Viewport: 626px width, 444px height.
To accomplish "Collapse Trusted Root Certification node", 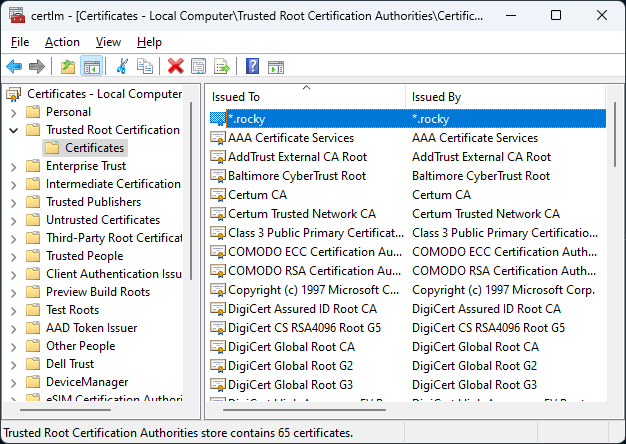I will coord(14,130).
